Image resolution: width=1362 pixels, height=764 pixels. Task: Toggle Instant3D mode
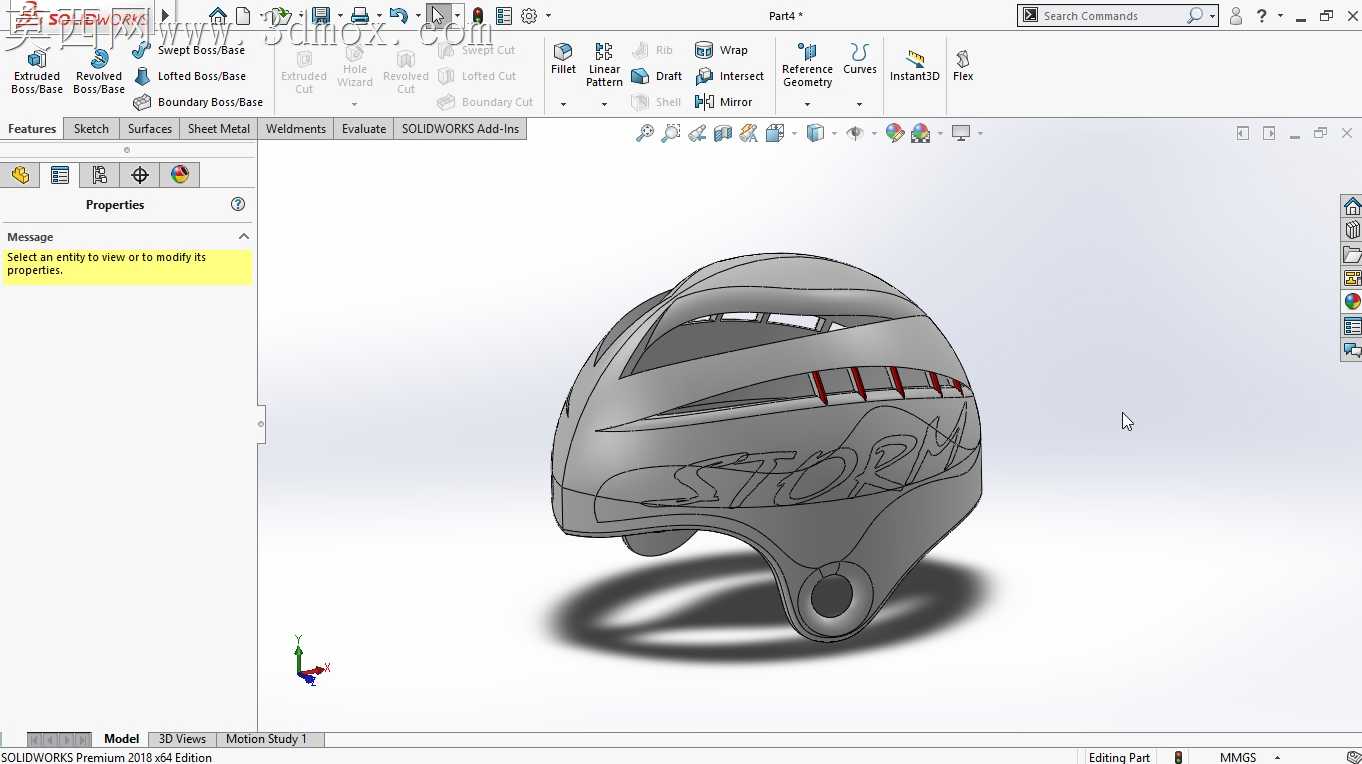coord(914,66)
